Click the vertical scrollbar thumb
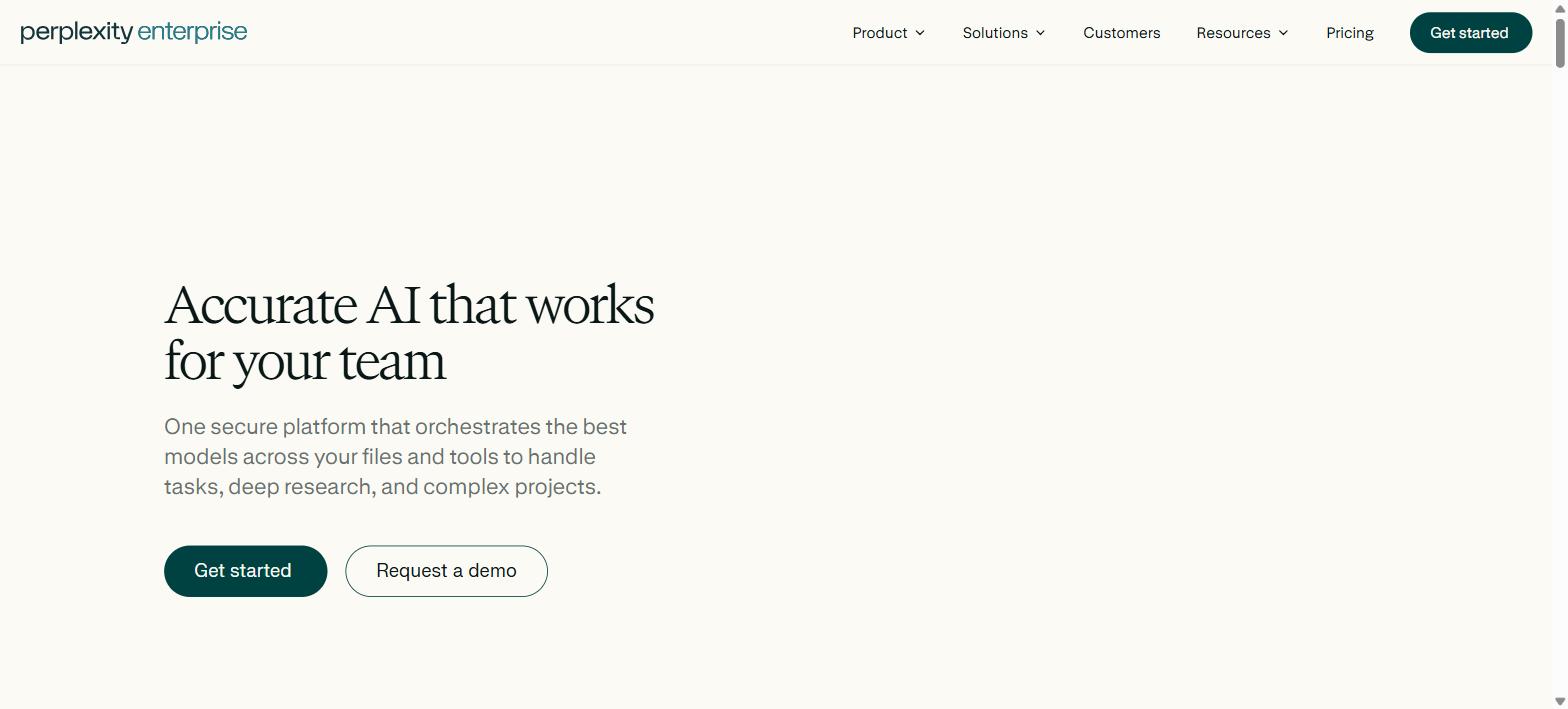The width and height of the screenshot is (1568, 709). tap(1559, 42)
